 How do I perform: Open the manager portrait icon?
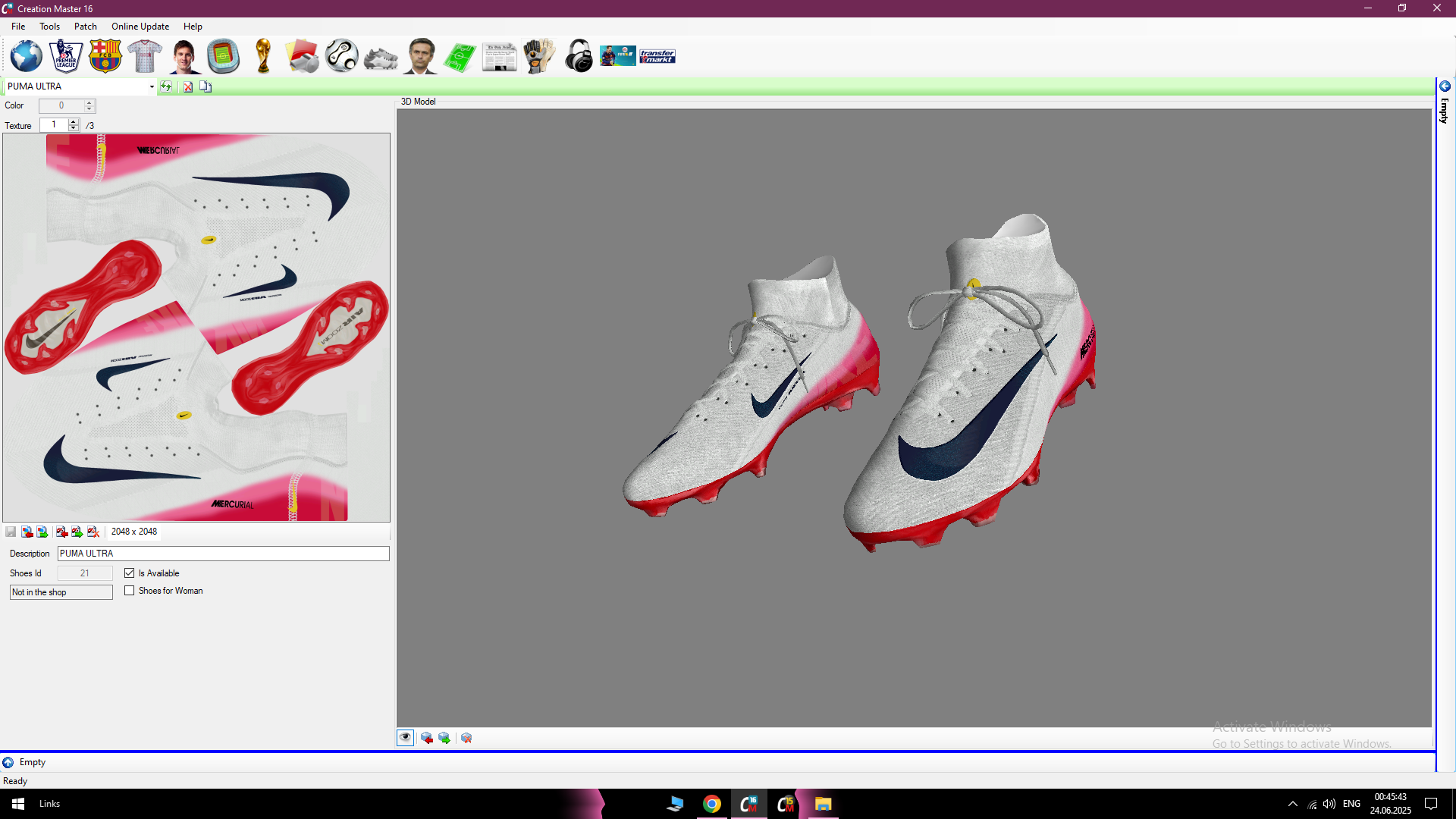click(x=421, y=56)
